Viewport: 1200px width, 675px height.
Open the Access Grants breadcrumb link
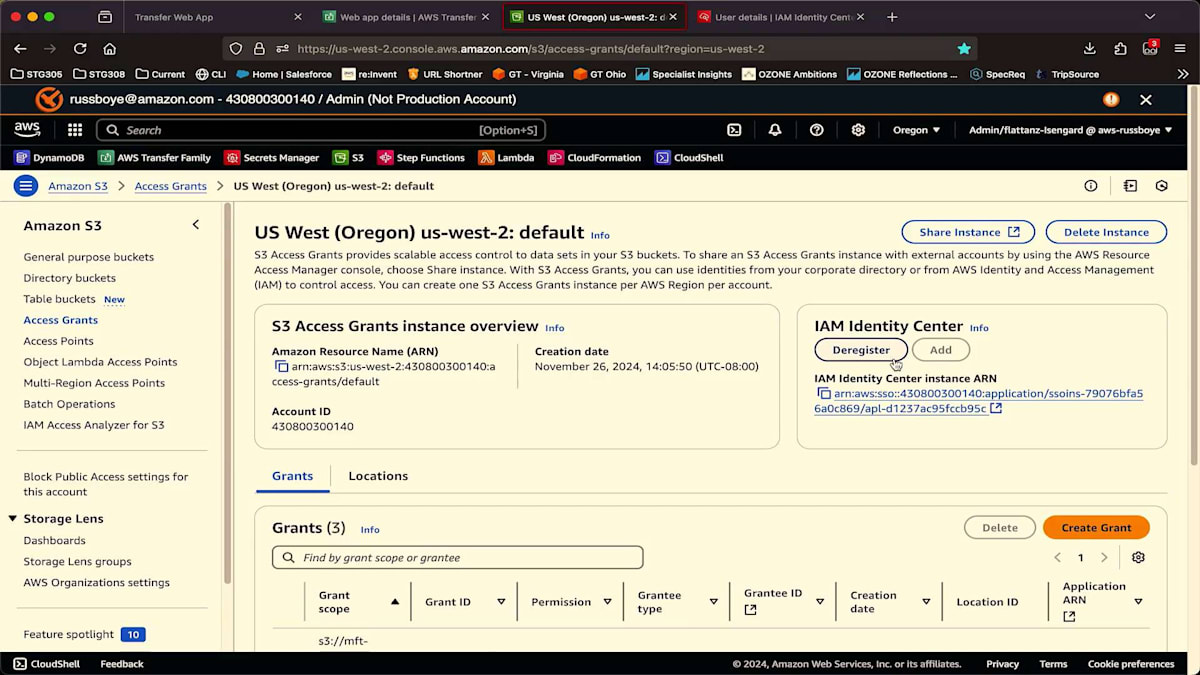(171, 186)
